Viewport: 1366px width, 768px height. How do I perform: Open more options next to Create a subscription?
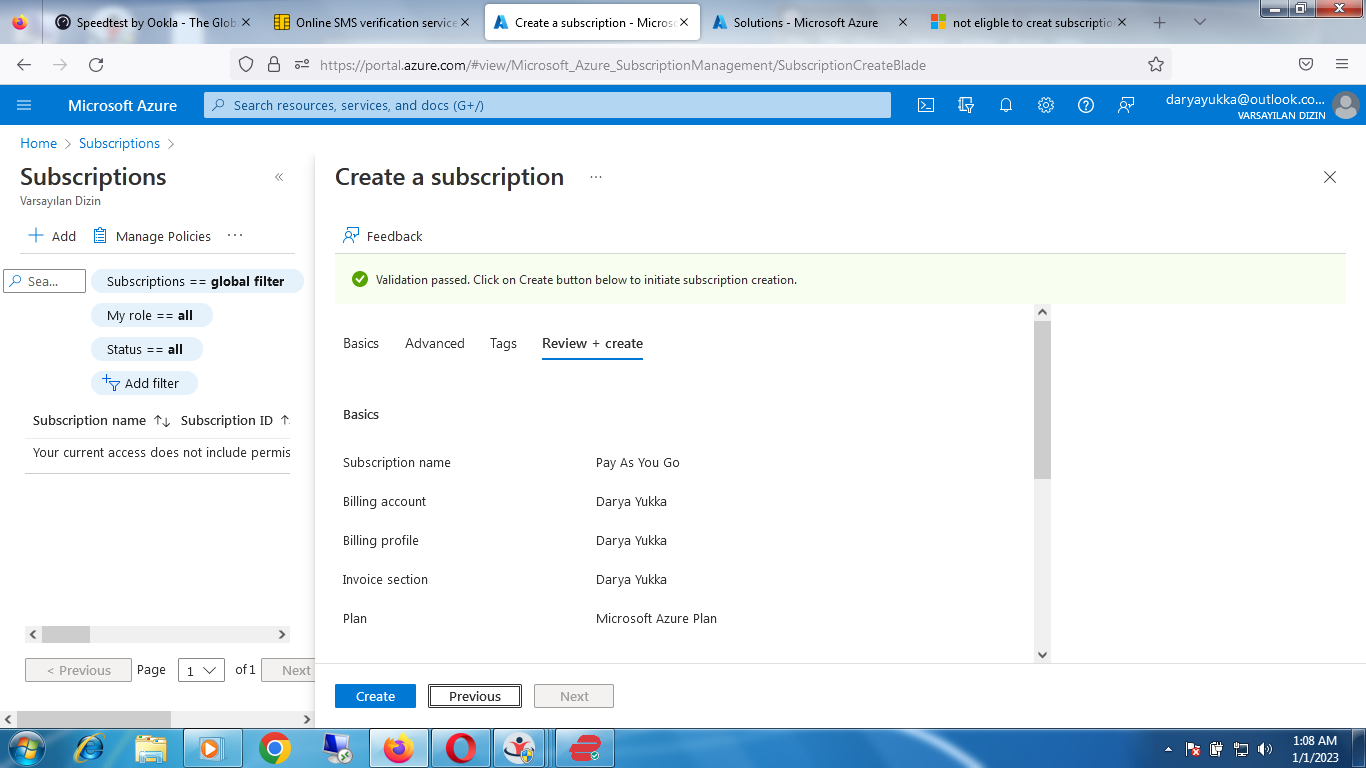(x=596, y=177)
